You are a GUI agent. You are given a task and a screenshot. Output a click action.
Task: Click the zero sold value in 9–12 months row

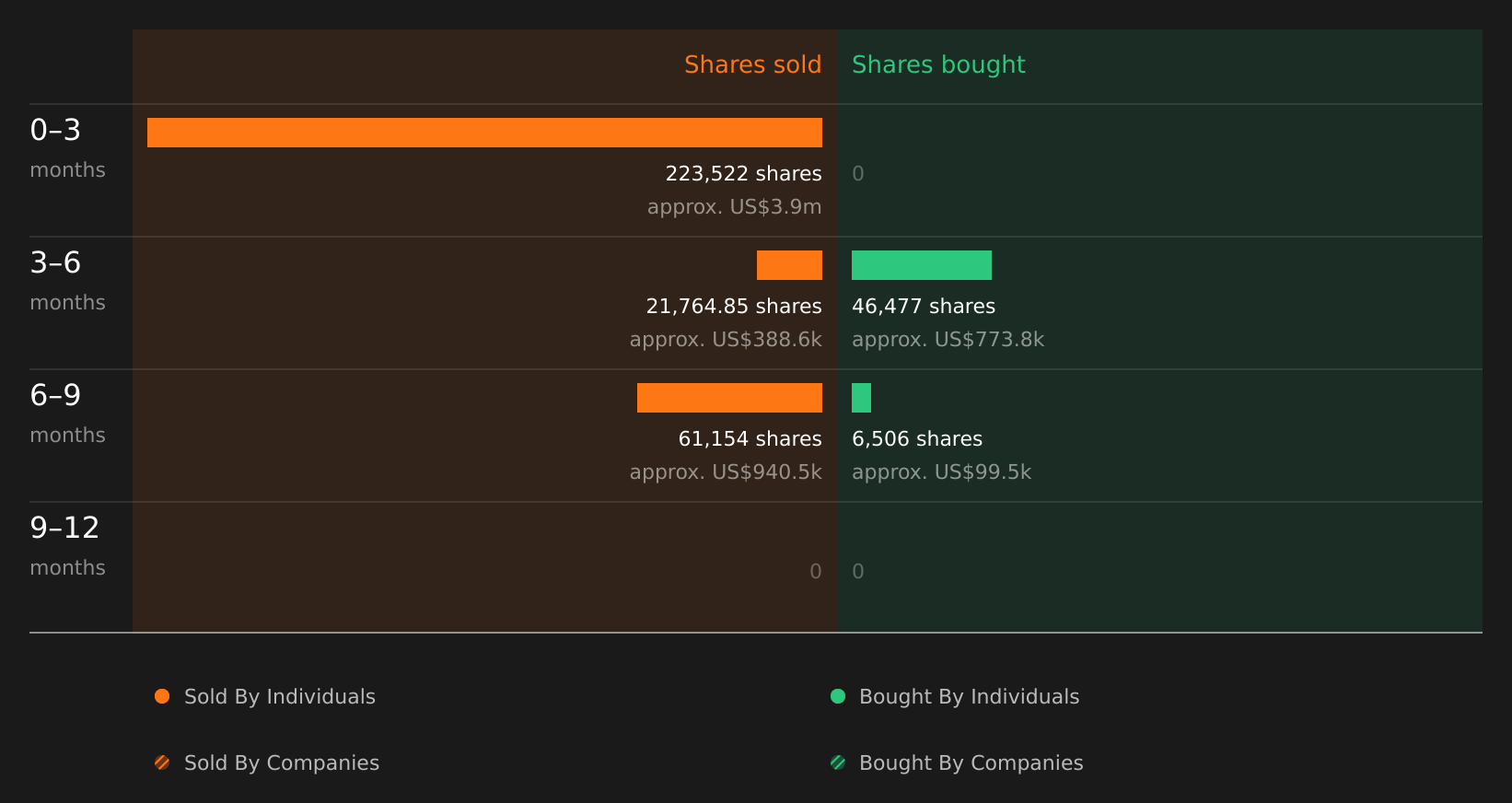(816, 571)
